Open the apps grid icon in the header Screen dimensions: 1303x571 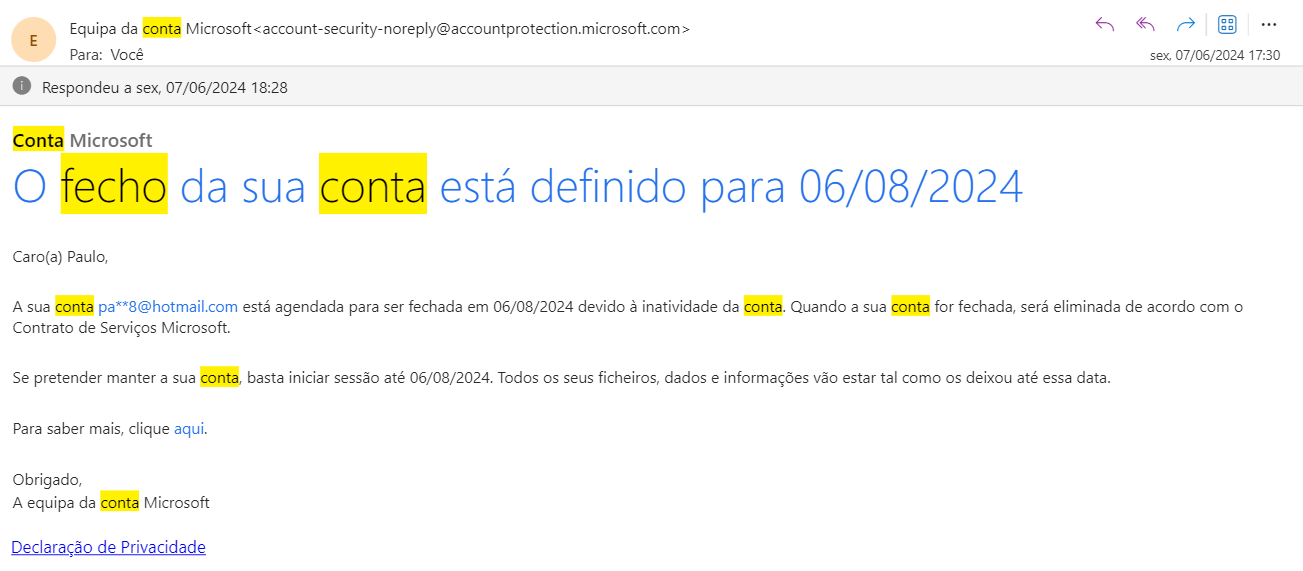coord(1227,25)
